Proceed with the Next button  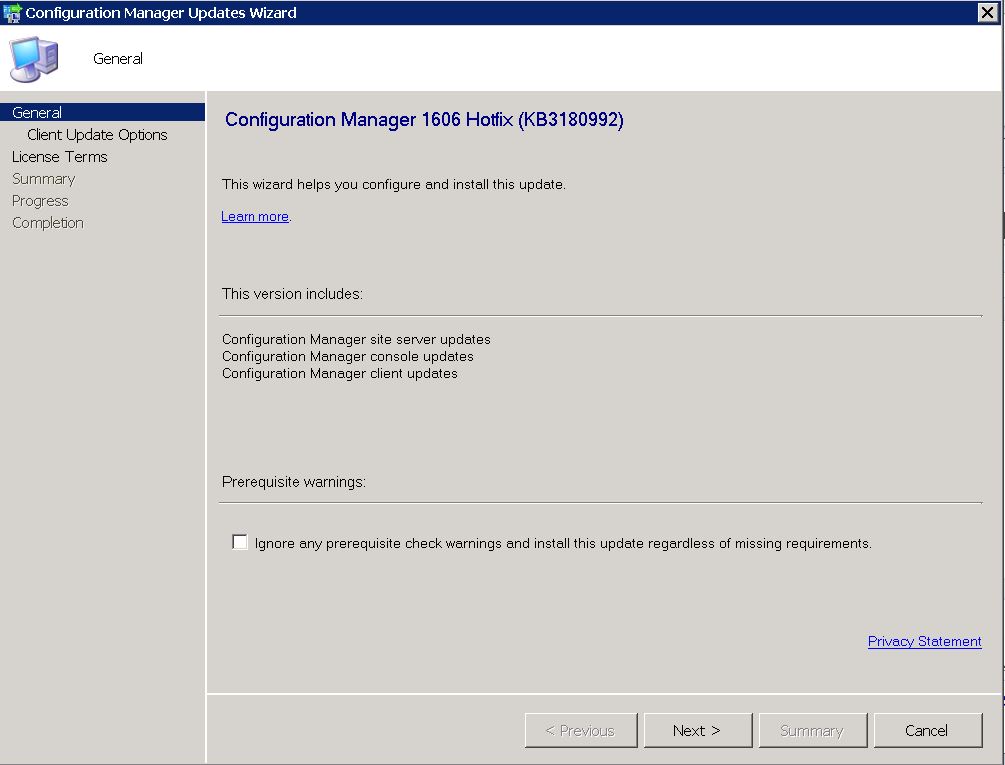(x=698, y=730)
